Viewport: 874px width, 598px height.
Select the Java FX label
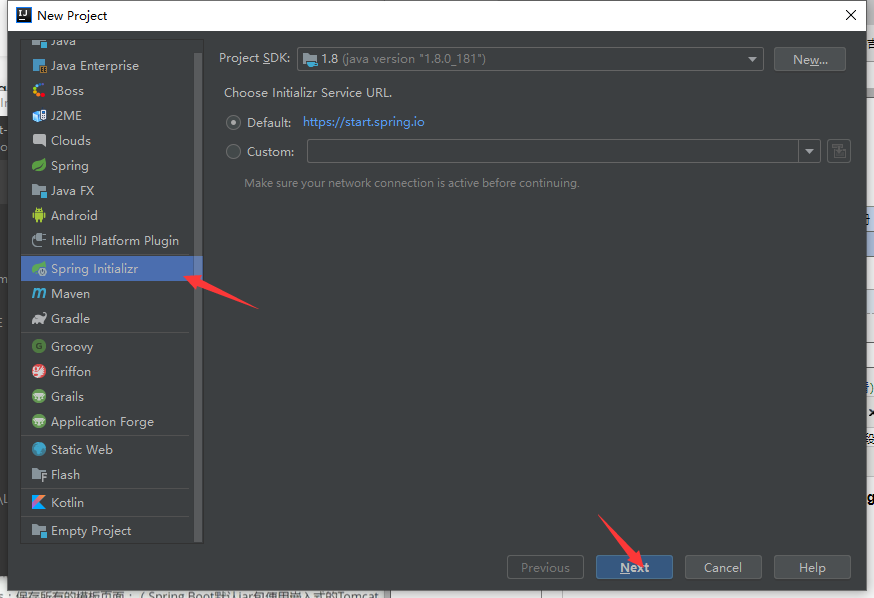72,191
